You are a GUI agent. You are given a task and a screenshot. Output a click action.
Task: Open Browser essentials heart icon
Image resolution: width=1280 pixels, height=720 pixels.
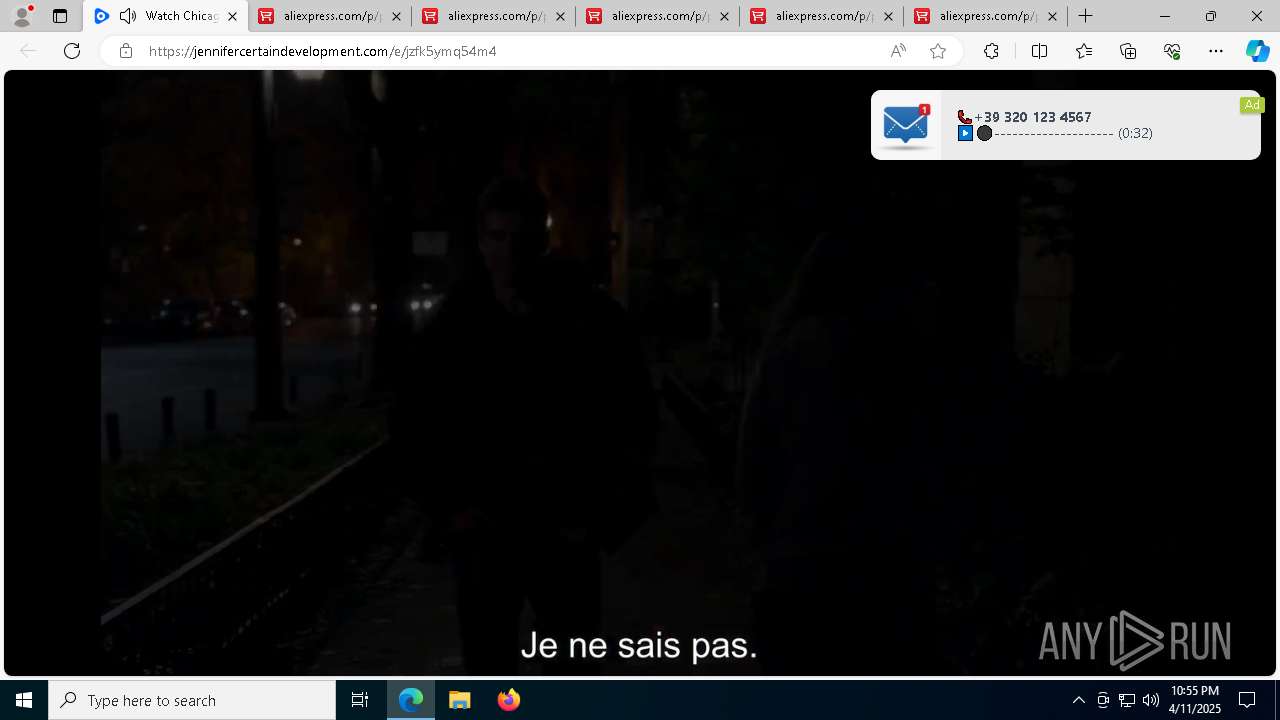1172,51
